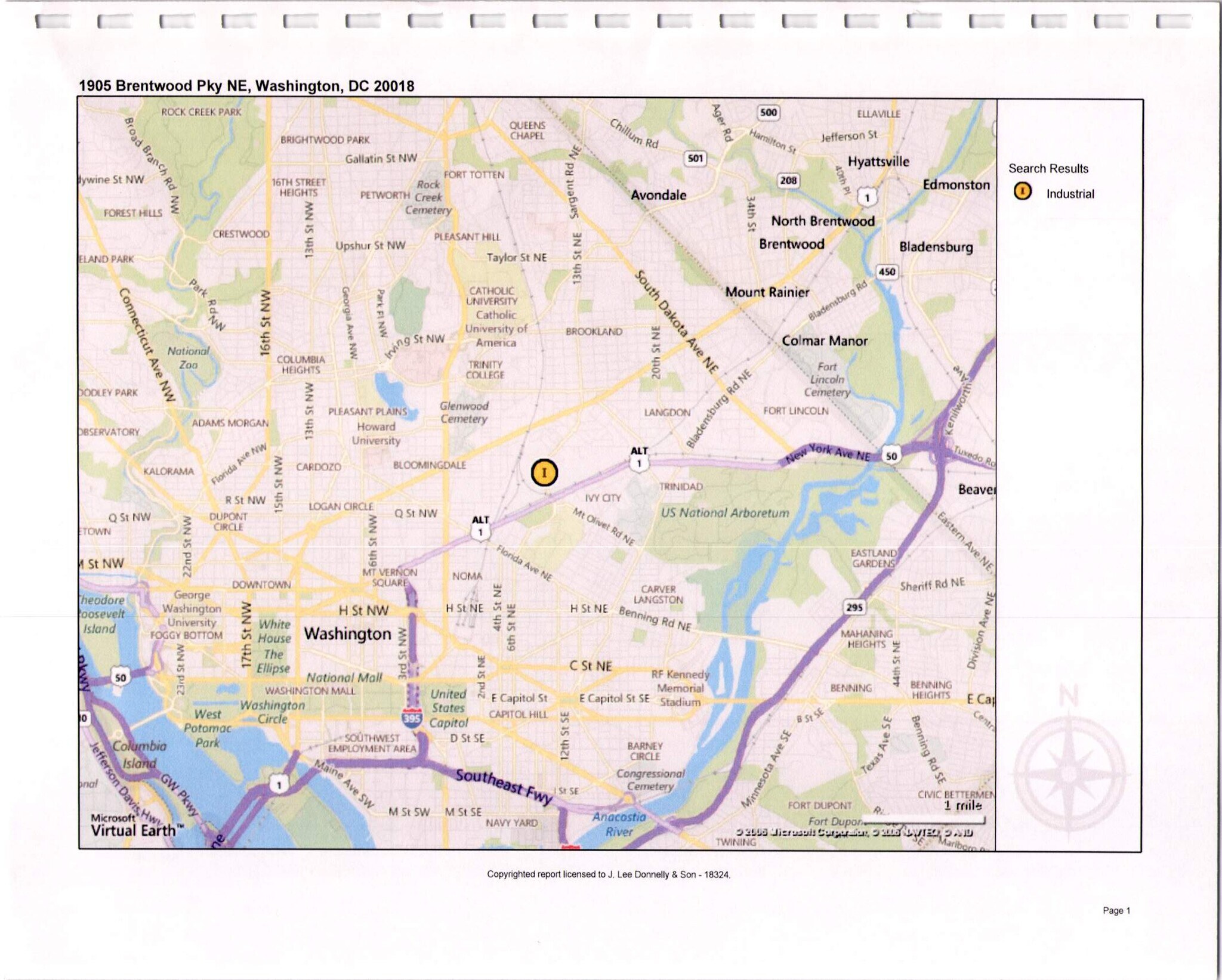Click the Route 50 shield on New York Ave

pos(891,456)
